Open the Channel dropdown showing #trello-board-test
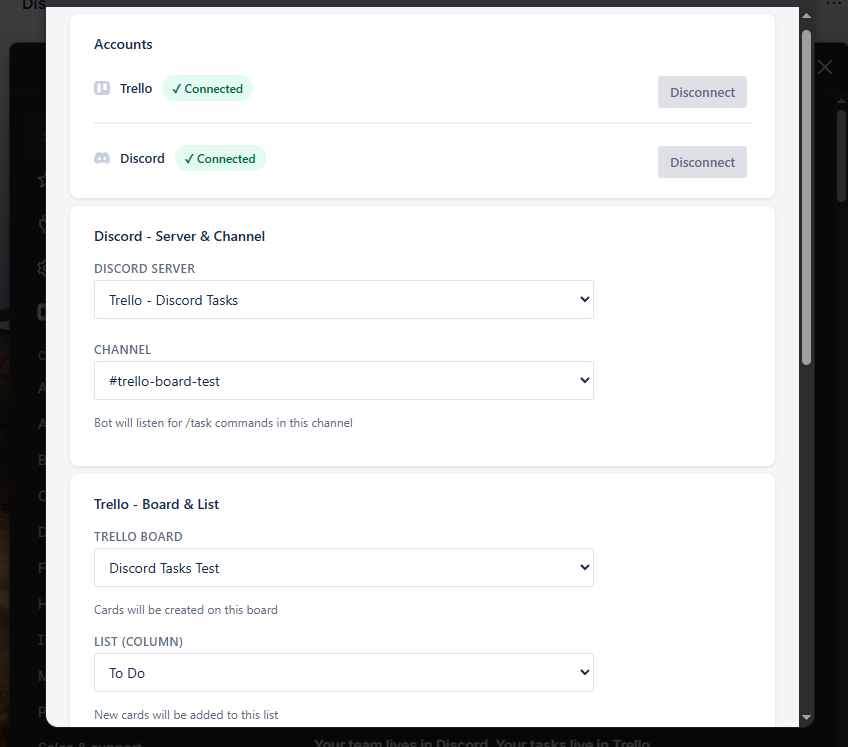 344,380
